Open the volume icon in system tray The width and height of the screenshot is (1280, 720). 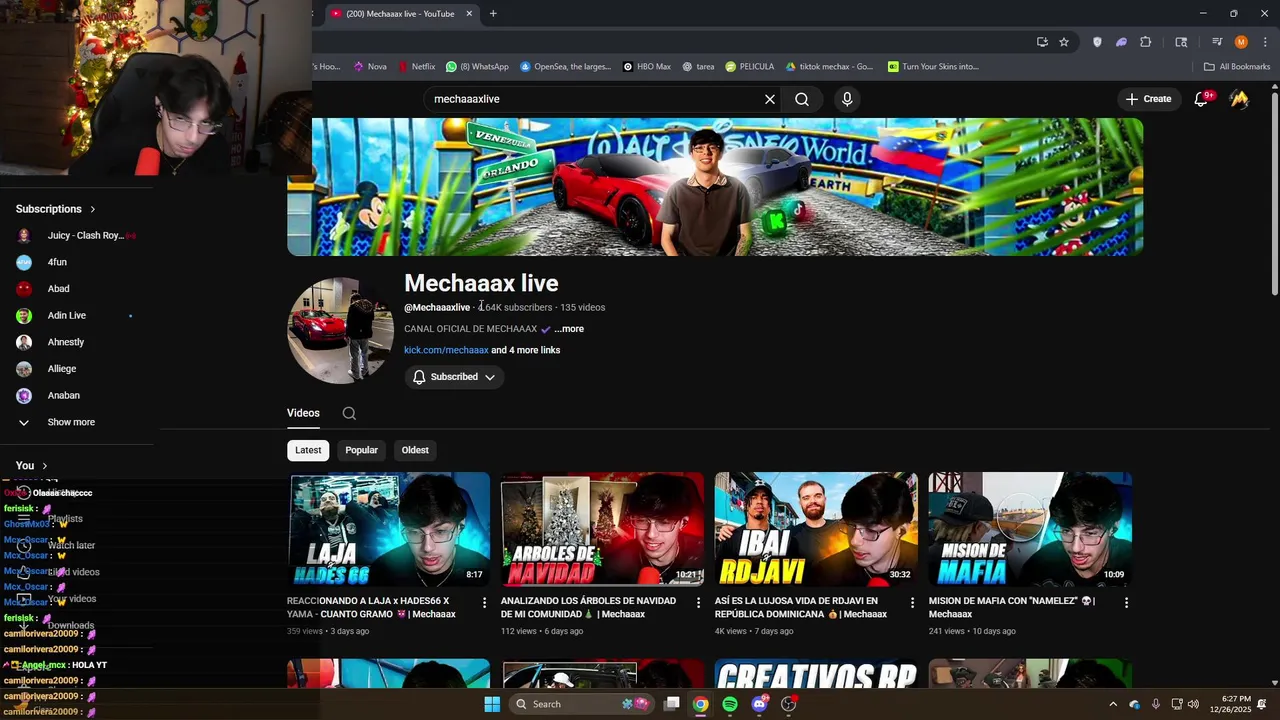click(x=1193, y=704)
